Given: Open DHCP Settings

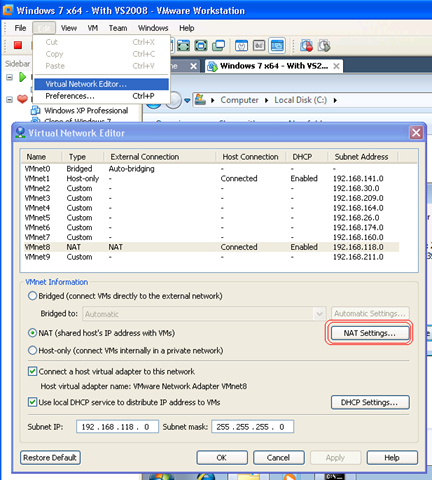Looking at the screenshot, I should point(370,402).
